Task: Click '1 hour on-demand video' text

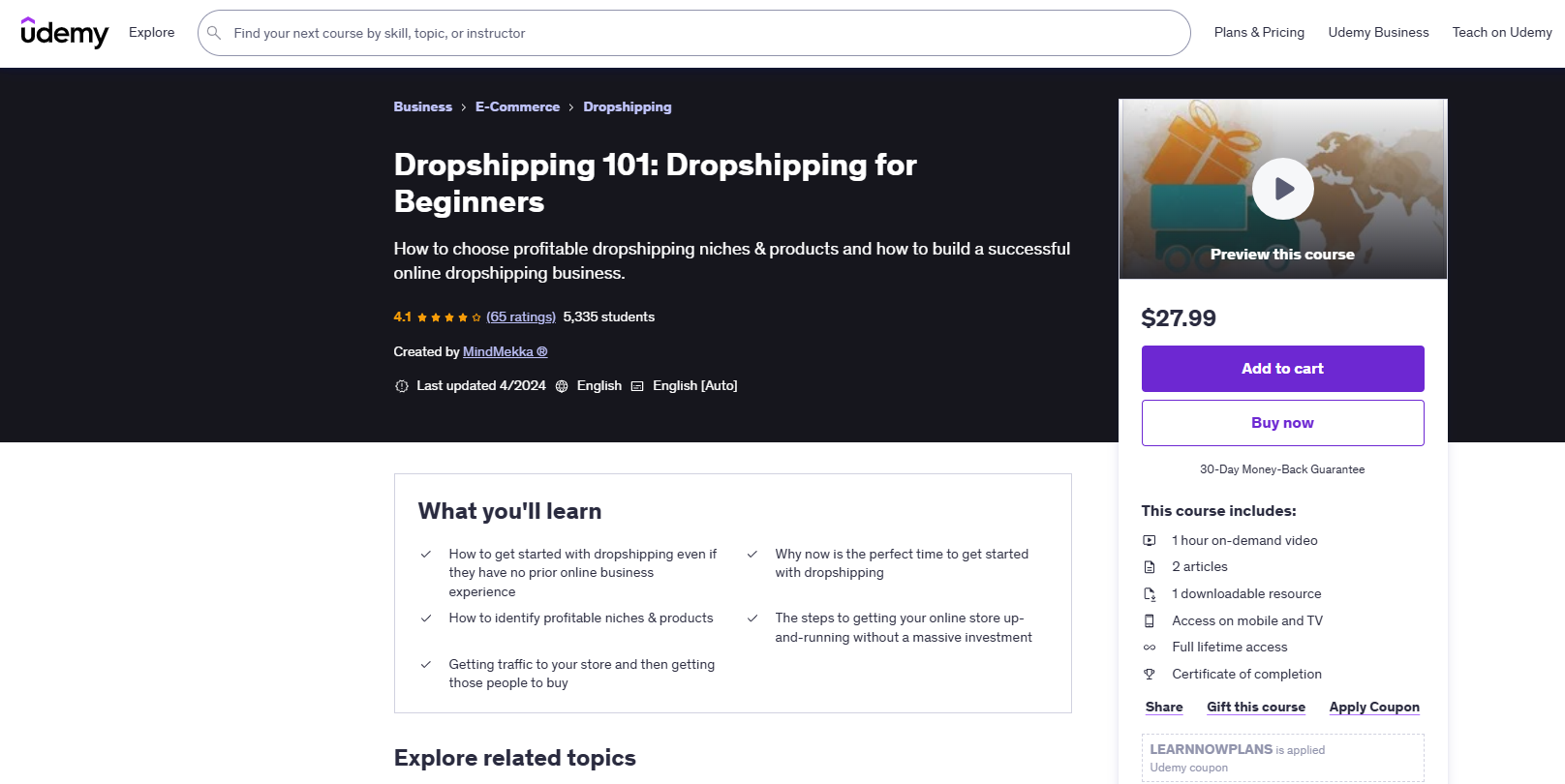Action: [1245, 541]
